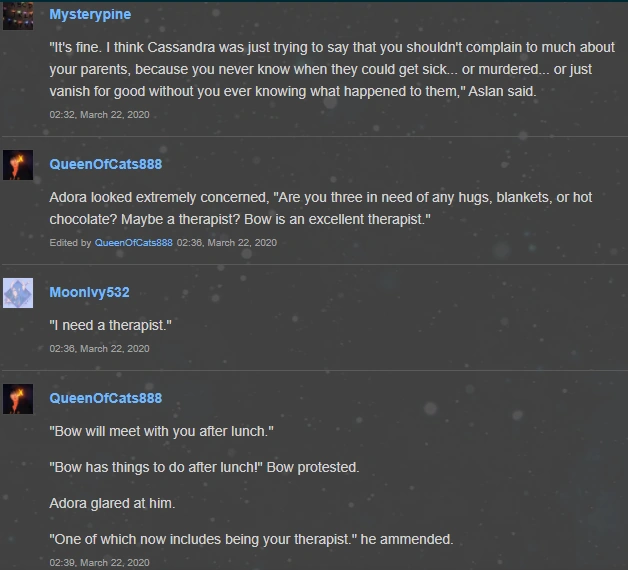Click the line "Bow will meet with you after lunch."
Image resolution: width=628 pixels, height=570 pixels.
coord(161,431)
